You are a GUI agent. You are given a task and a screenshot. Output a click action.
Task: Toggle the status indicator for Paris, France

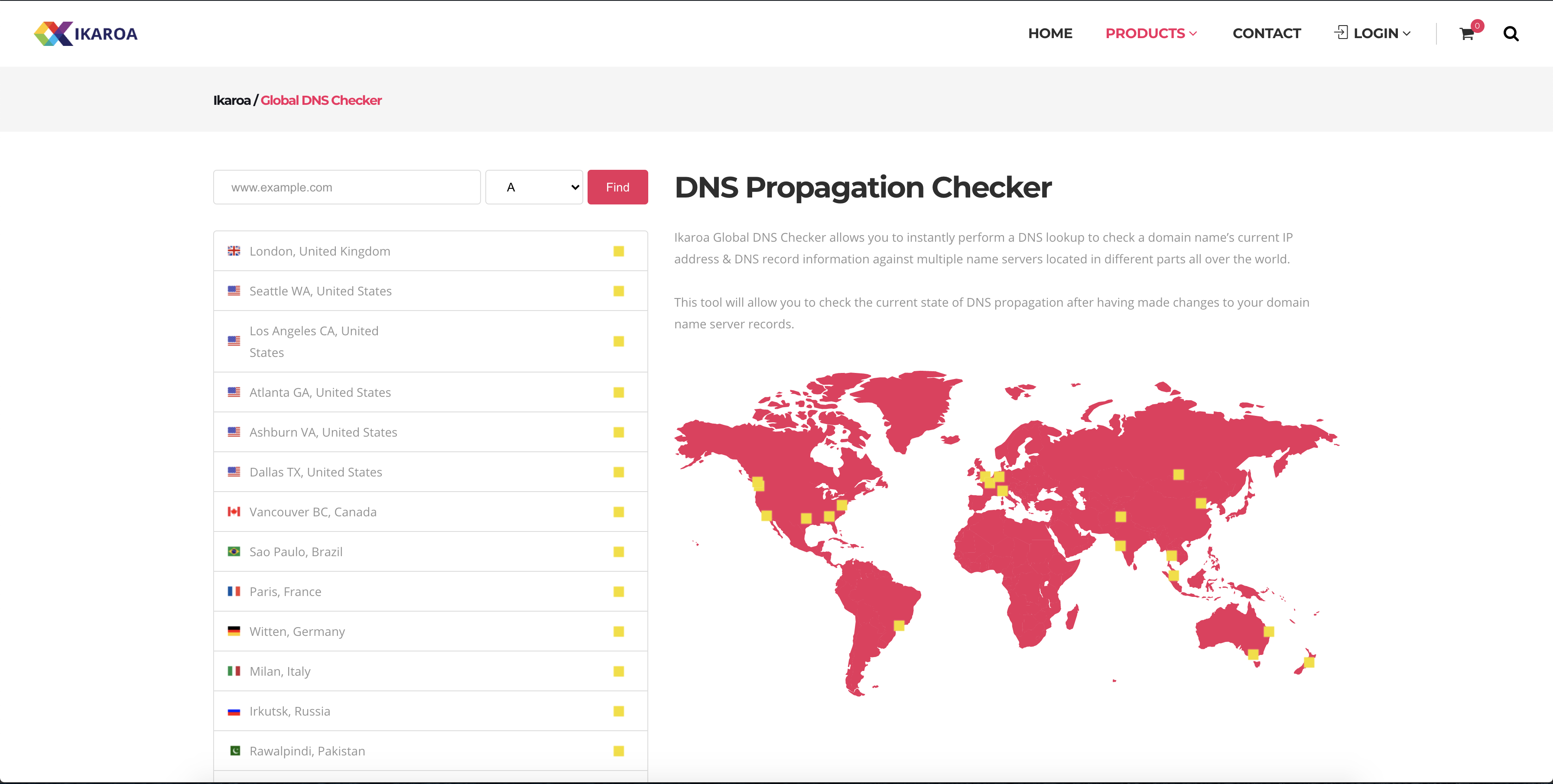point(618,591)
